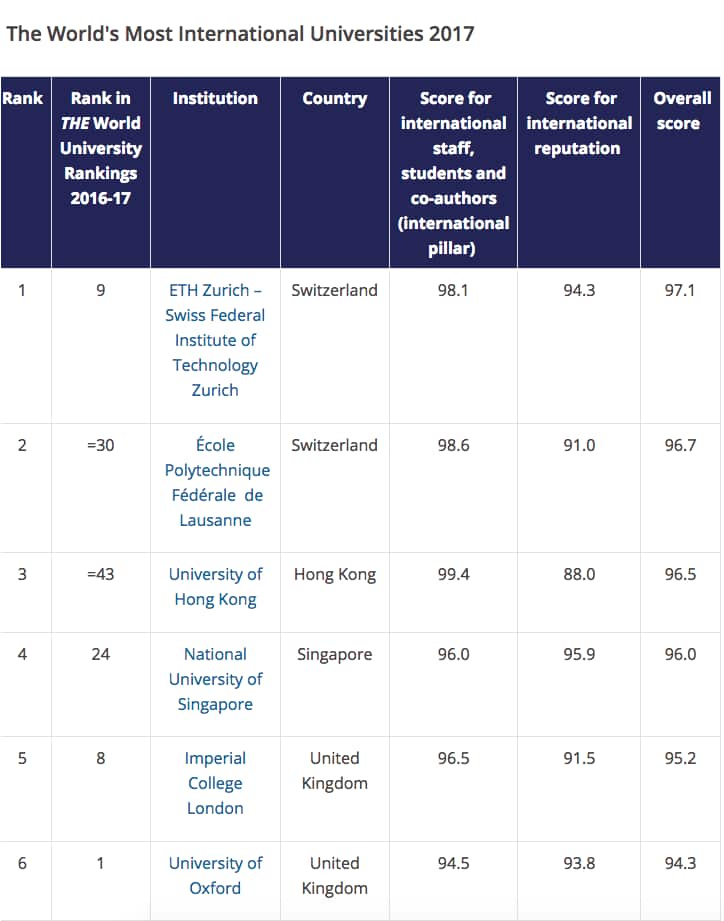Open École Polytechnique Fédérale de Lausanne link
724x921 pixels.
tap(217, 482)
